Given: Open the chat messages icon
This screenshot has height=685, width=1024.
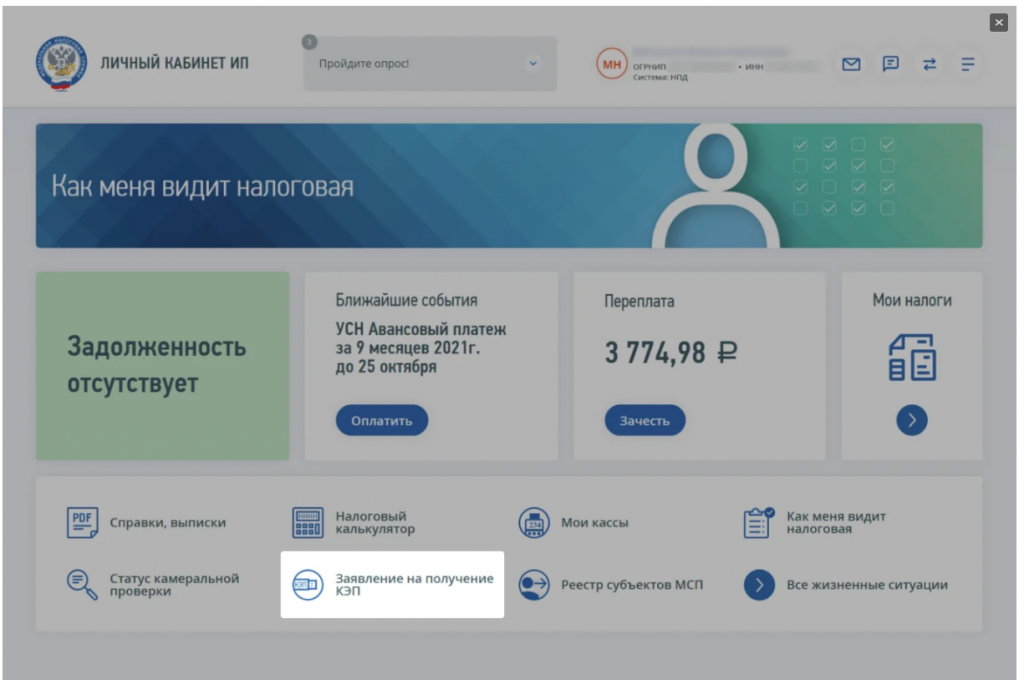Looking at the screenshot, I should click(890, 64).
